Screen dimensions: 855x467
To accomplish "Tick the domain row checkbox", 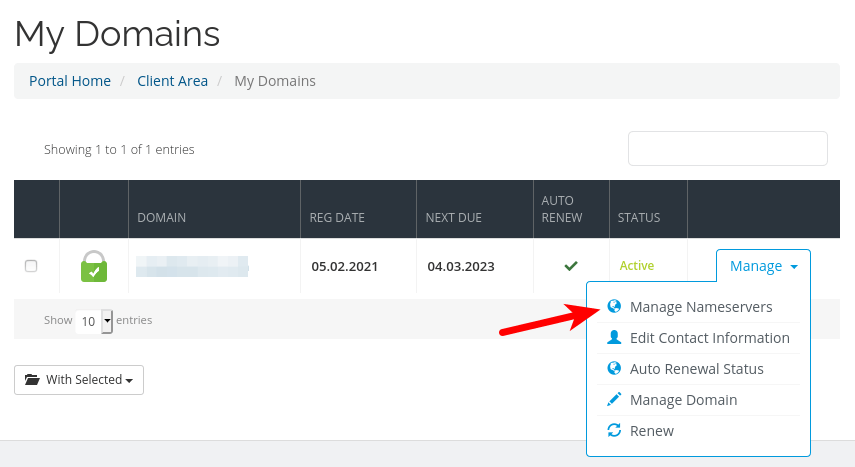I will click(x=31, y=266).
